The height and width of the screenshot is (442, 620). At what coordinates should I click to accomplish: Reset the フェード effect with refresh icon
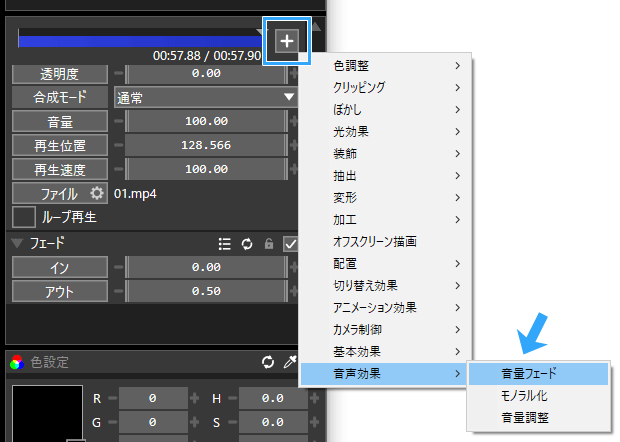coord(247,244)
